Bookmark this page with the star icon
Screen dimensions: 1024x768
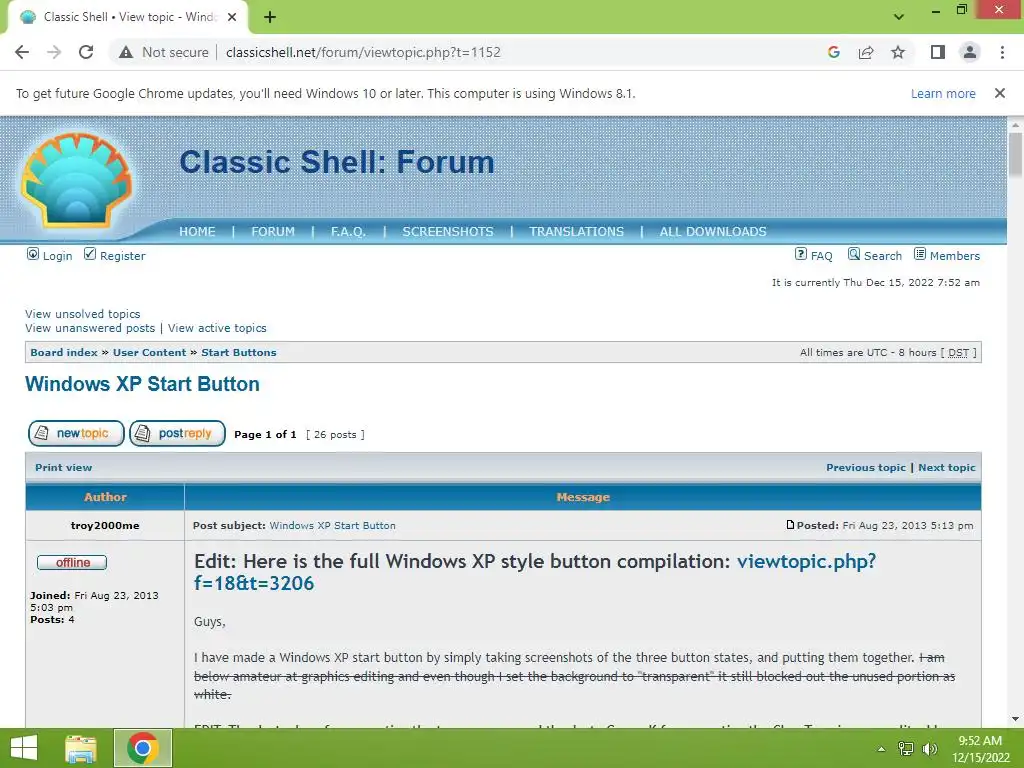tap(898, 52)
